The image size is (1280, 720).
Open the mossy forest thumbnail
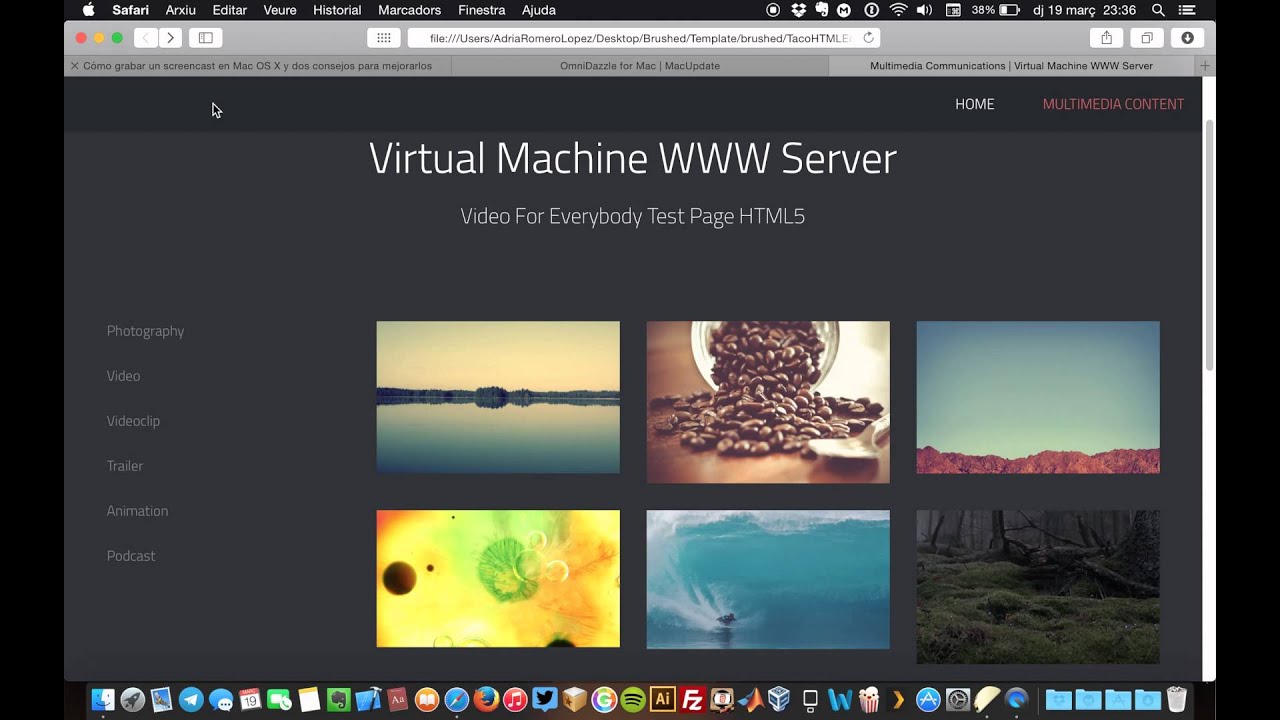point(1038,587)
